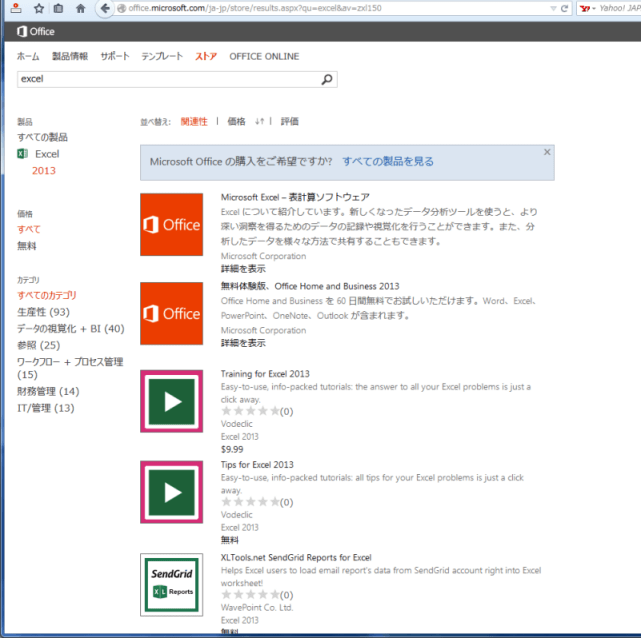
Task: Open the サポート navigation item
Action: [115, 56]
